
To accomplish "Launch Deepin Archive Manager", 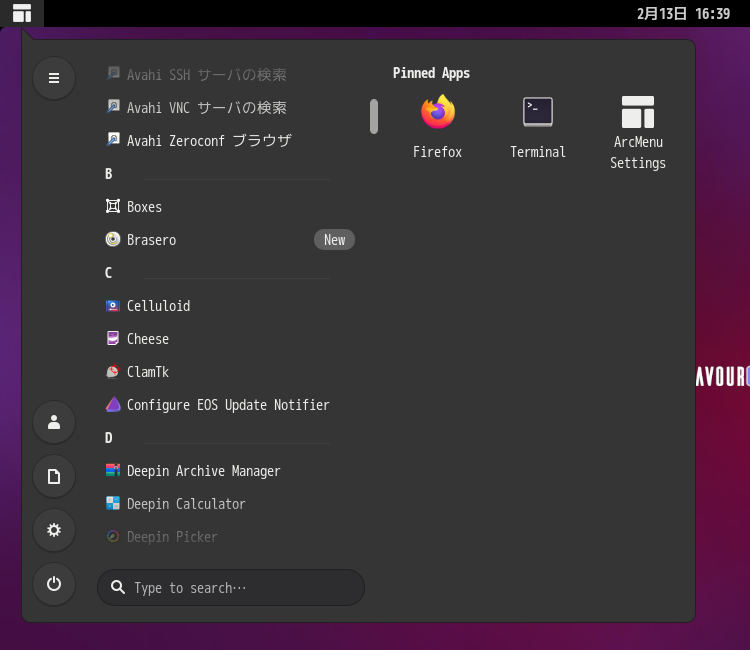I will [x=230, y=471].
